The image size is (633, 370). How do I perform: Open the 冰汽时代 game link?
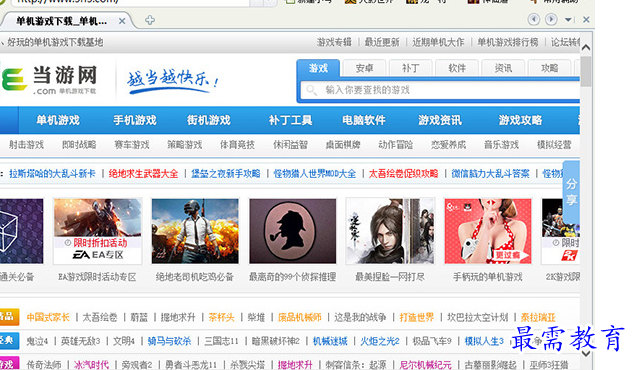tap(91, 365)
